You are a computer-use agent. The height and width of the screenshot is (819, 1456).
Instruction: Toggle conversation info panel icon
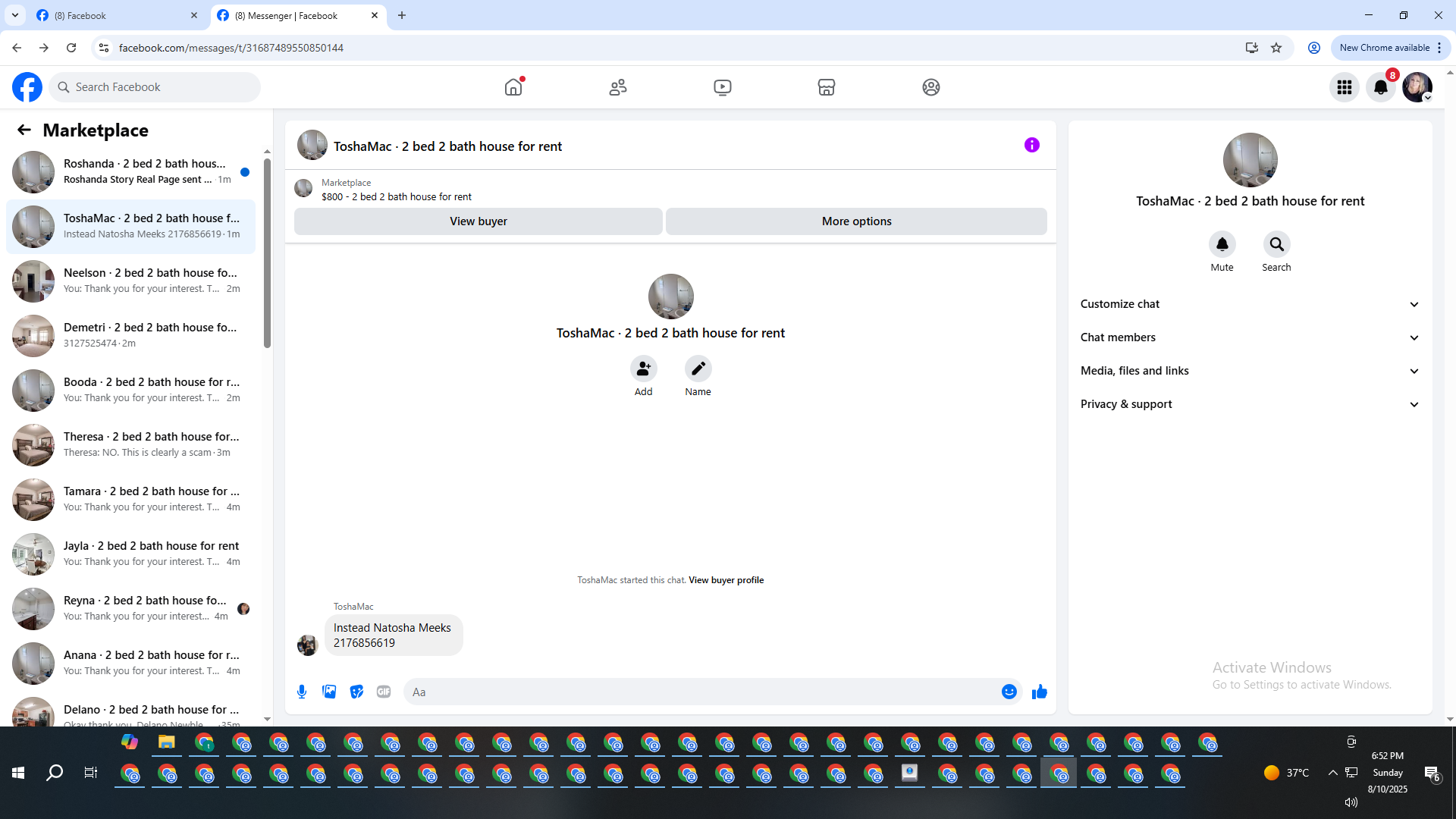tap(1031, 145)
